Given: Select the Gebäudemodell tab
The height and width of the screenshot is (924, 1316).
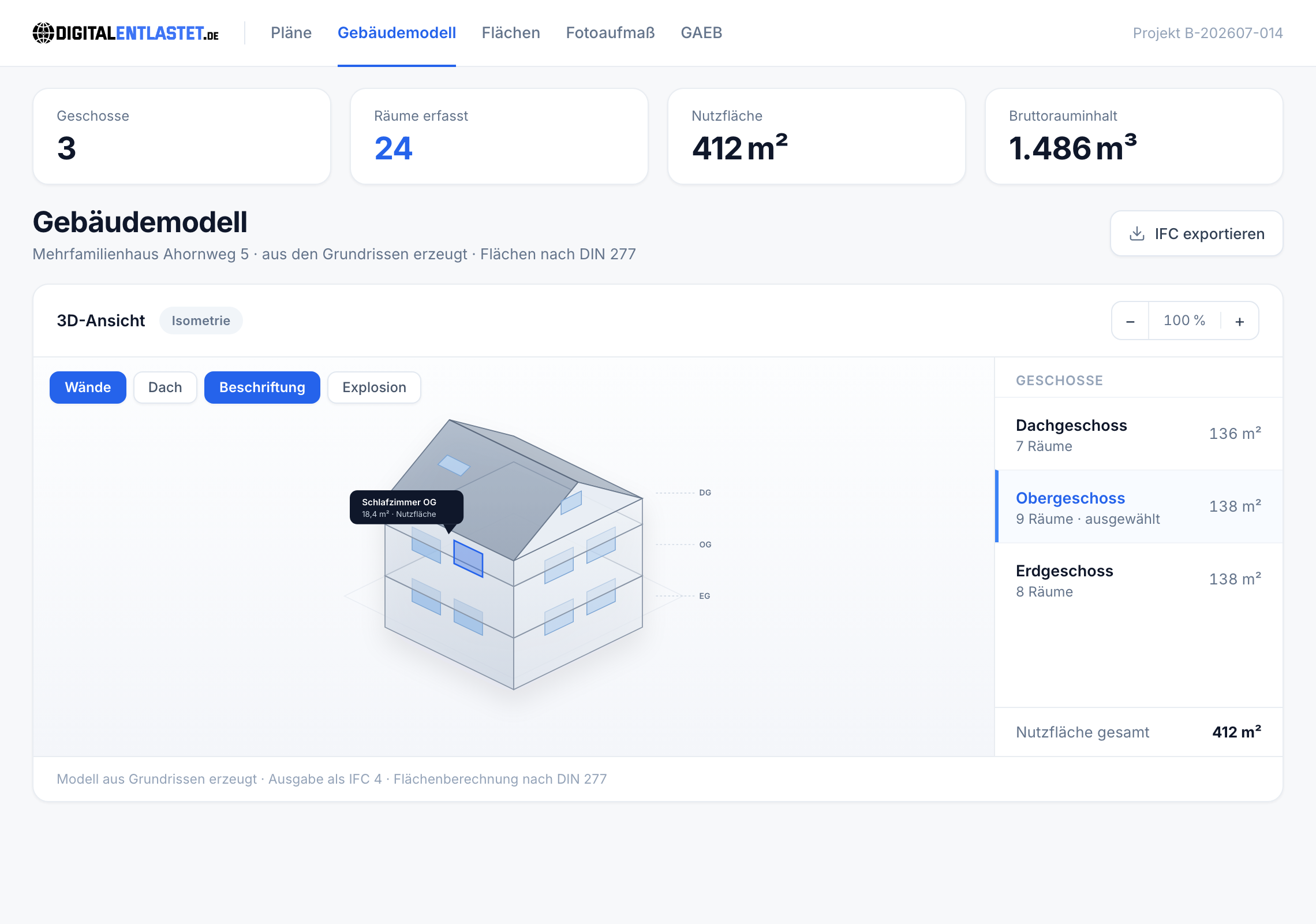Looking at the screenshot, I should click(397, 33).
